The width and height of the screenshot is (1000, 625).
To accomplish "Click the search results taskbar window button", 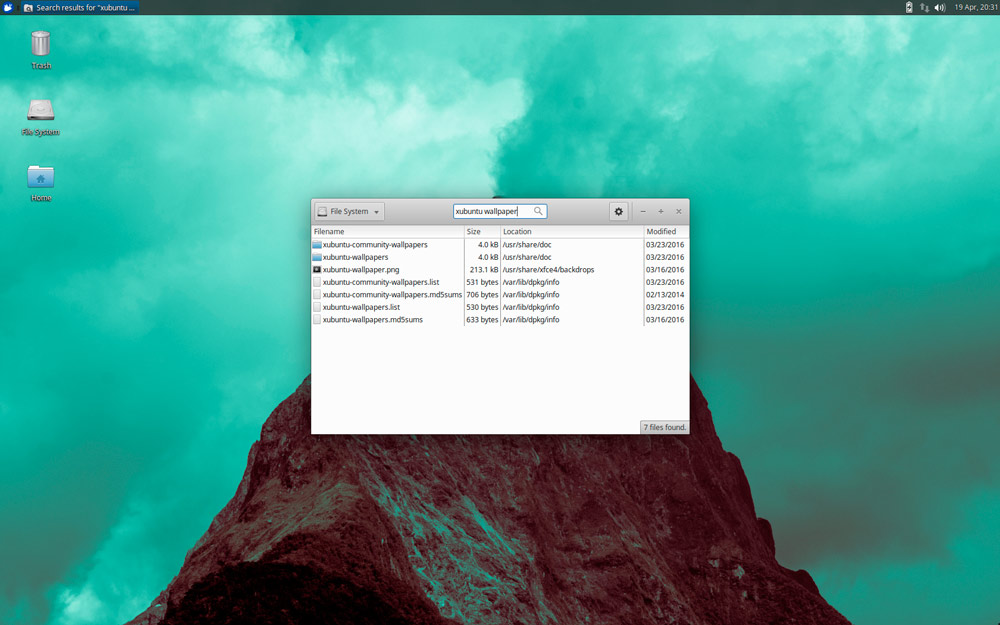I will pos(80,7).
